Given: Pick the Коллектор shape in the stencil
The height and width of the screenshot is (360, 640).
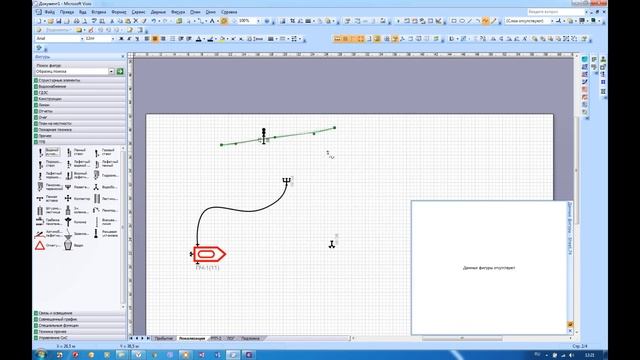Looking at the screenshot, I should (77, 198).
